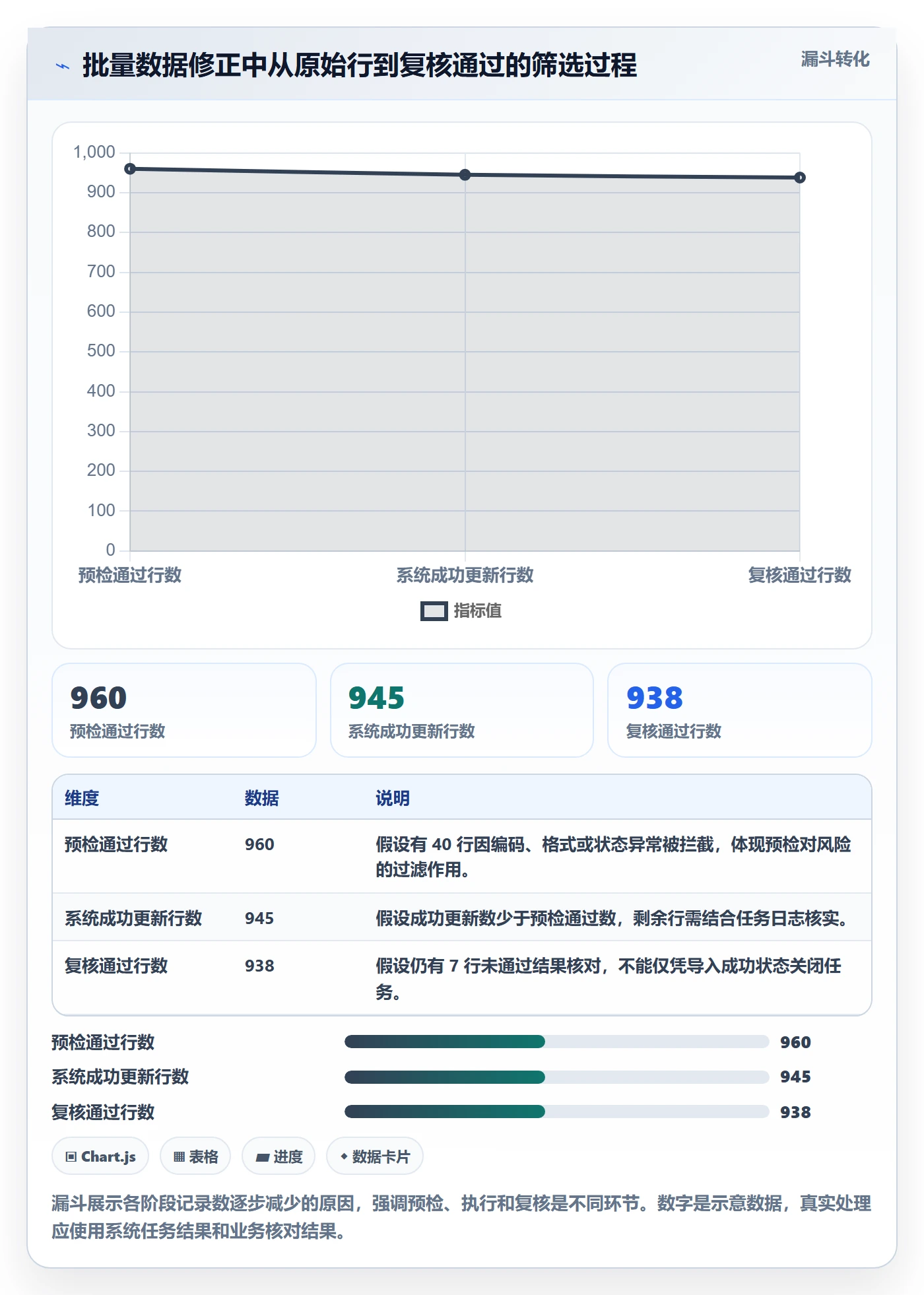Select the 复核通过行数 table row cell
The image size is (924, 1295).
click(x=116, y=966)
